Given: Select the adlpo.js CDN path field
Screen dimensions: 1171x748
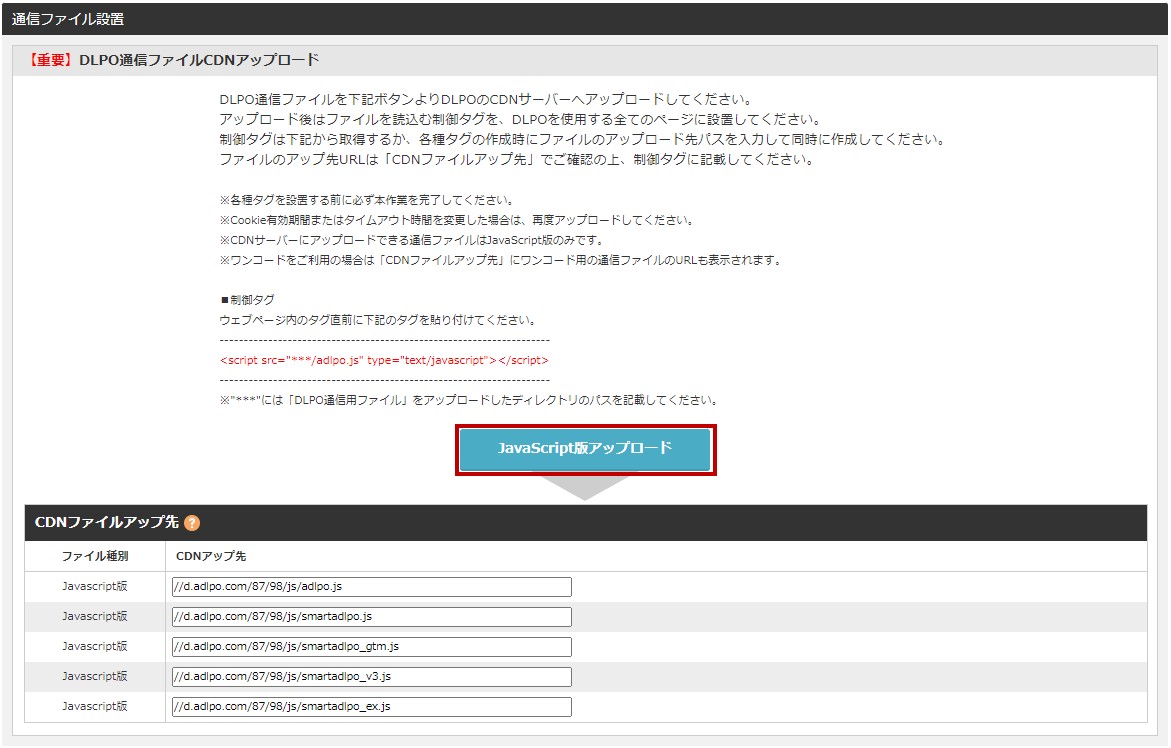Looking at the screenshot, I should point(371,587).
